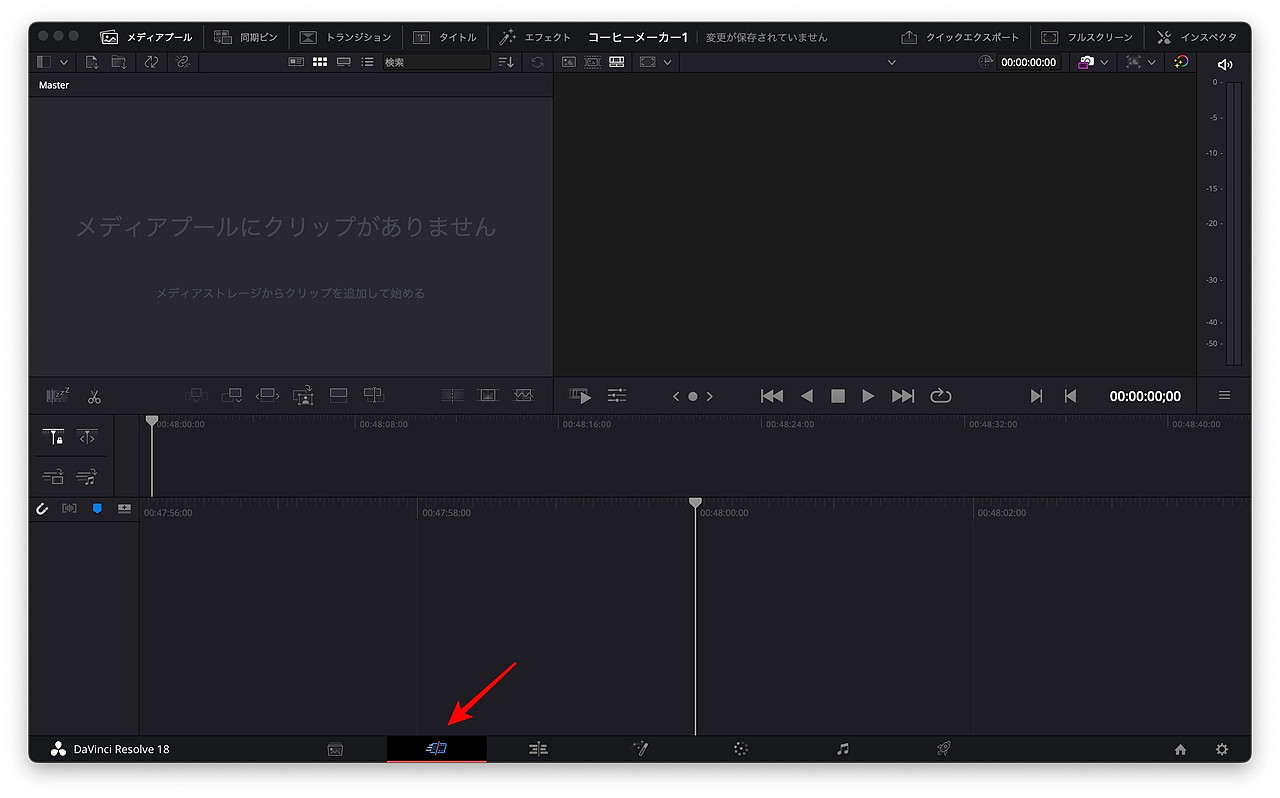The width and height of the screenshot is (1280, 798).
Task: Open the エフェクト (Effects) tab
Action: 535,37
